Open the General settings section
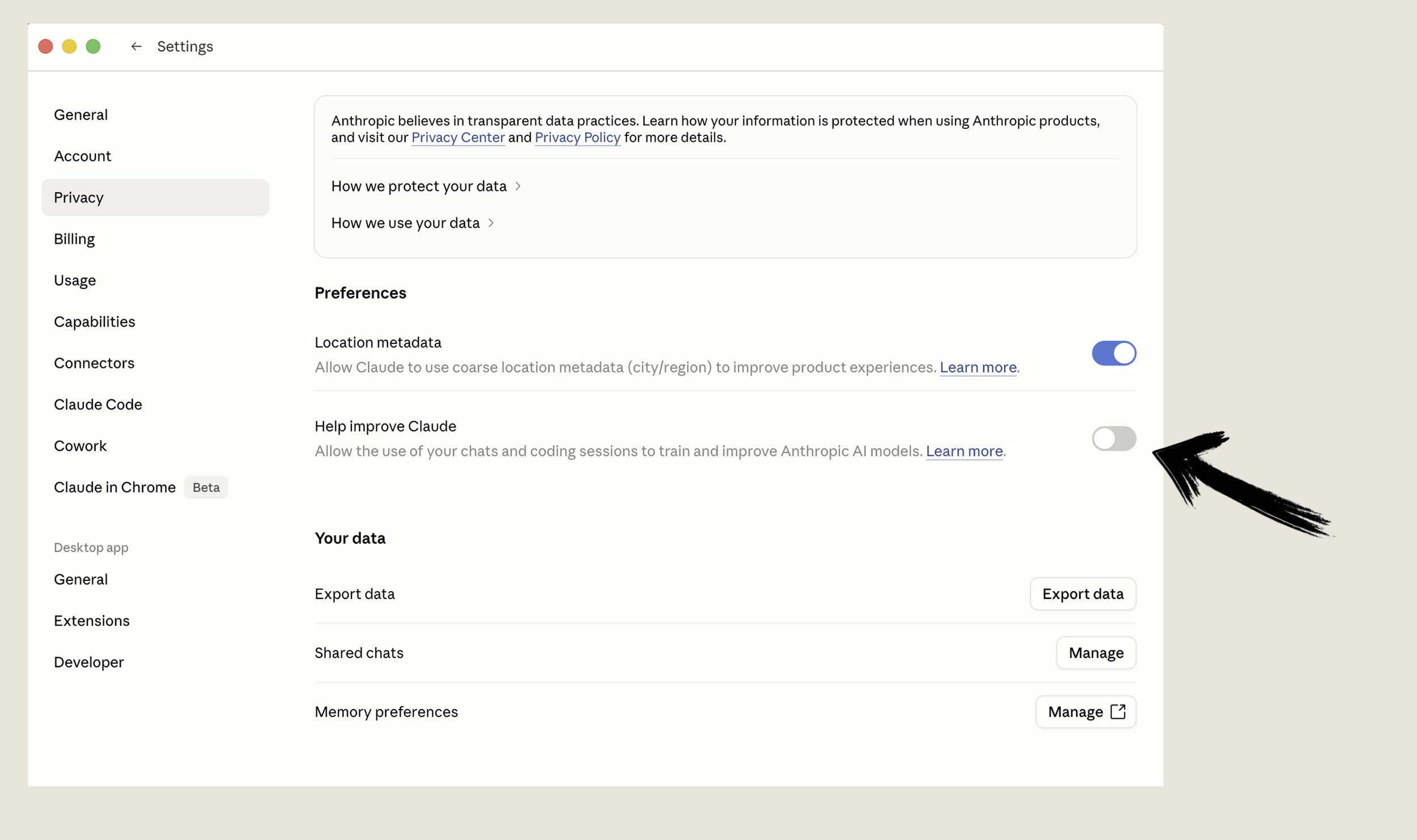This screenshot has height=840, width=1417. tap(155, 114)
